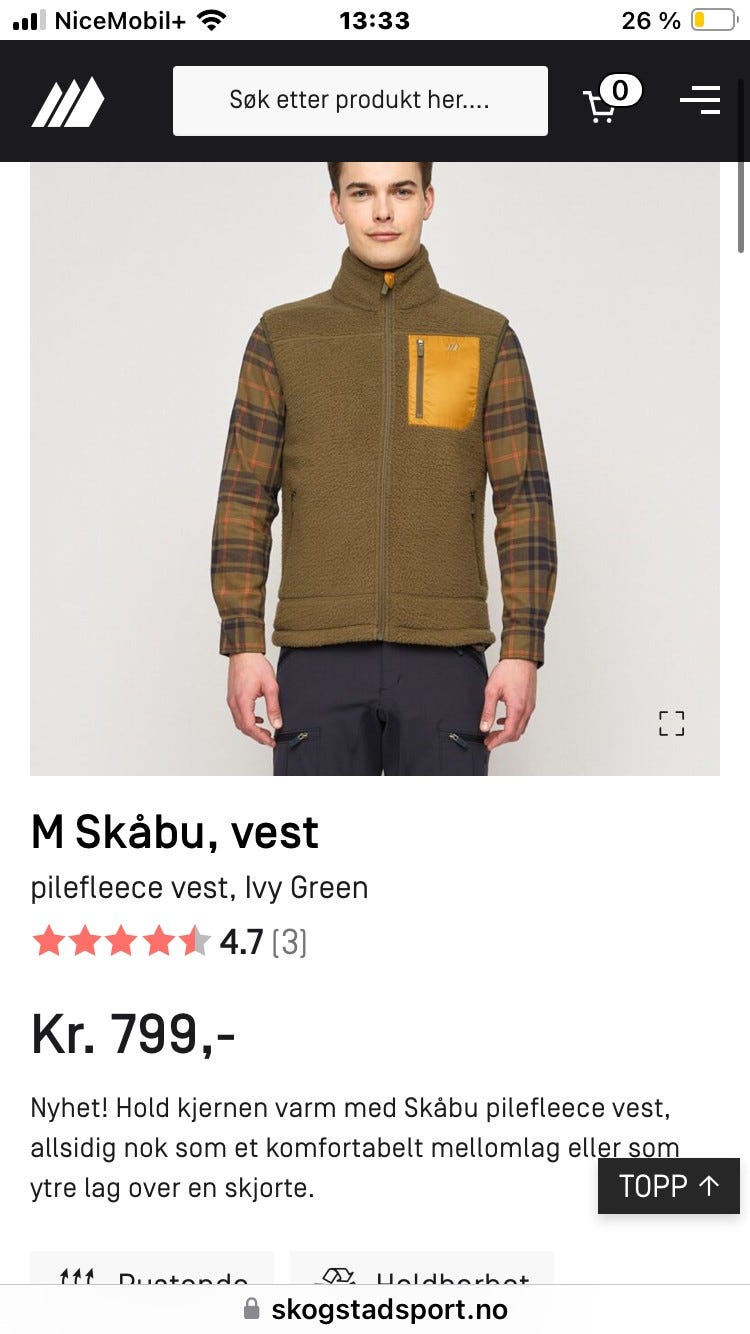Tap the Wi-Fi icon in status bar
This screenshot has height=1334, width=750.
coord(211,20)
